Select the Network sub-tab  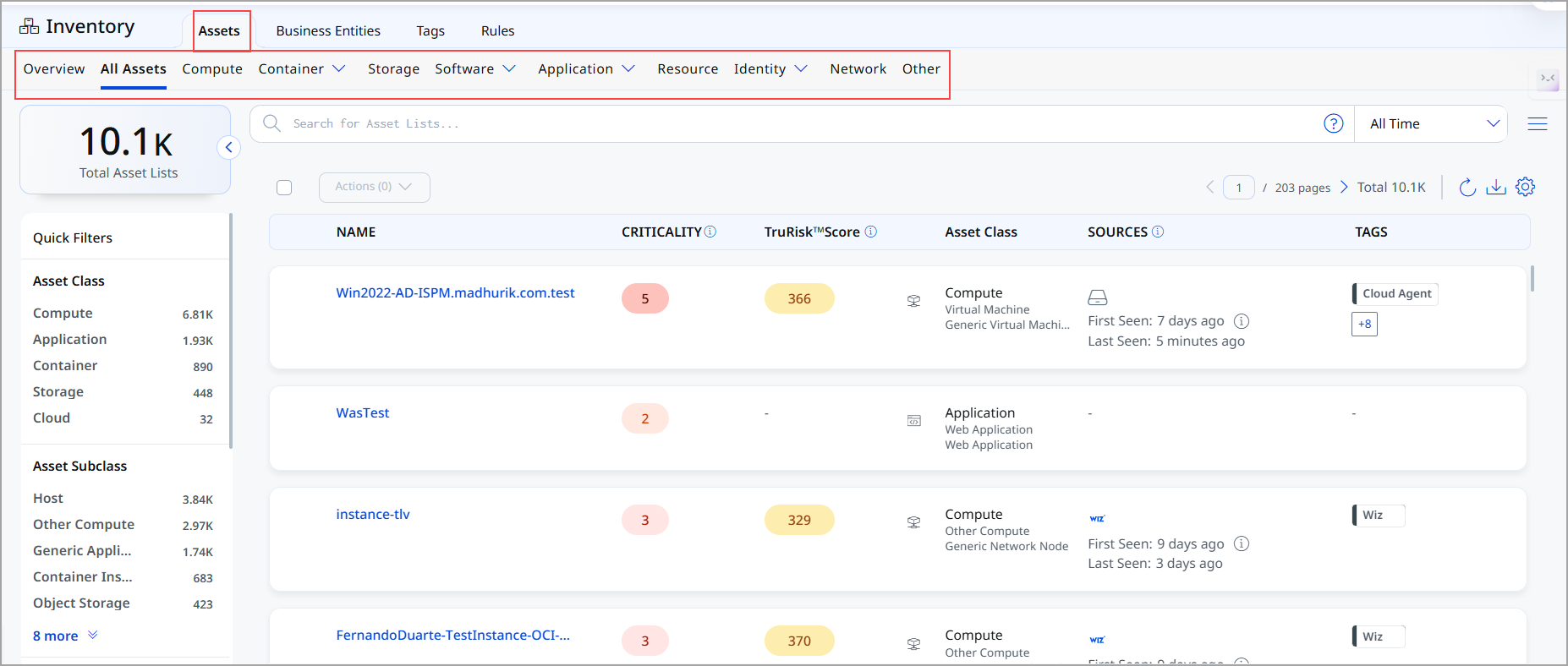pyautogui.click(x=858, y=68)
